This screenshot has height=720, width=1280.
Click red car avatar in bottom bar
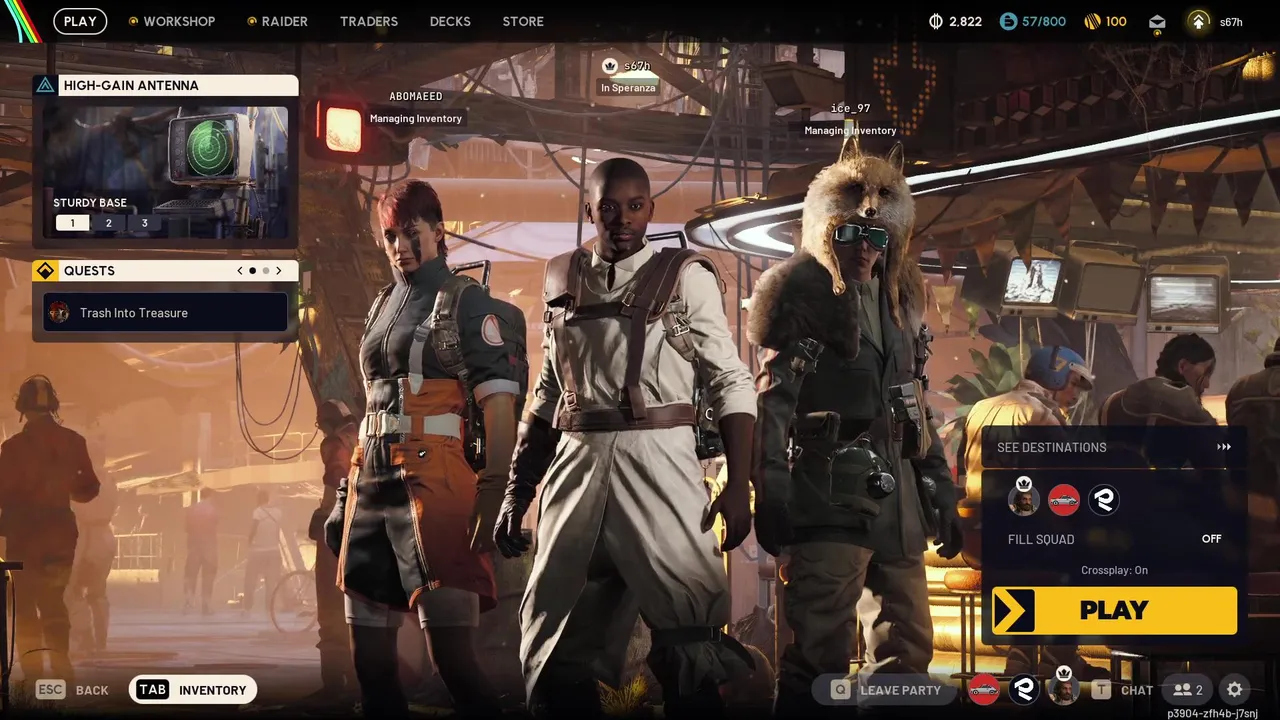tap(984, 689)
